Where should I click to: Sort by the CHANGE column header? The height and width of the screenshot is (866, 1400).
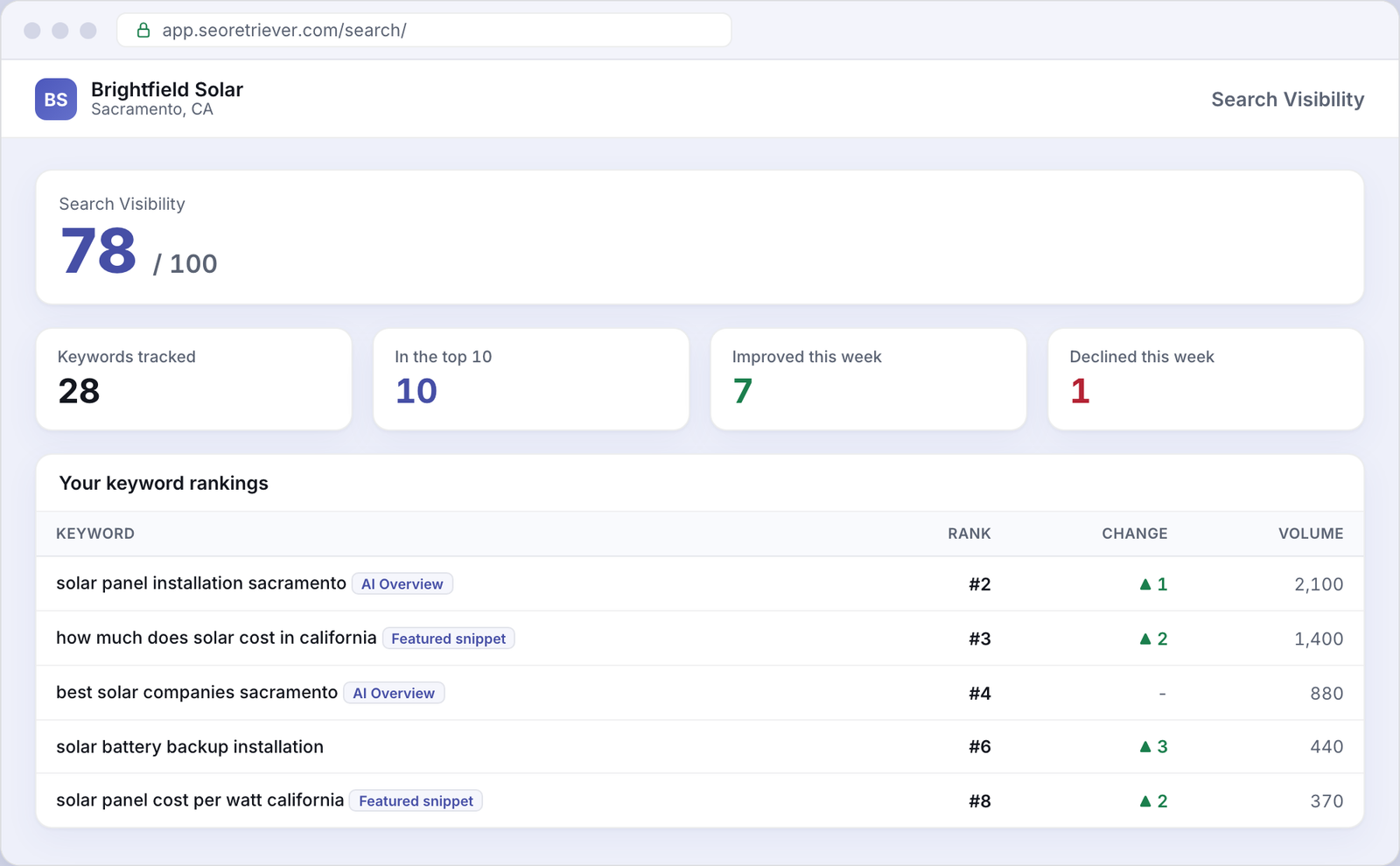tap(1135, 534)
